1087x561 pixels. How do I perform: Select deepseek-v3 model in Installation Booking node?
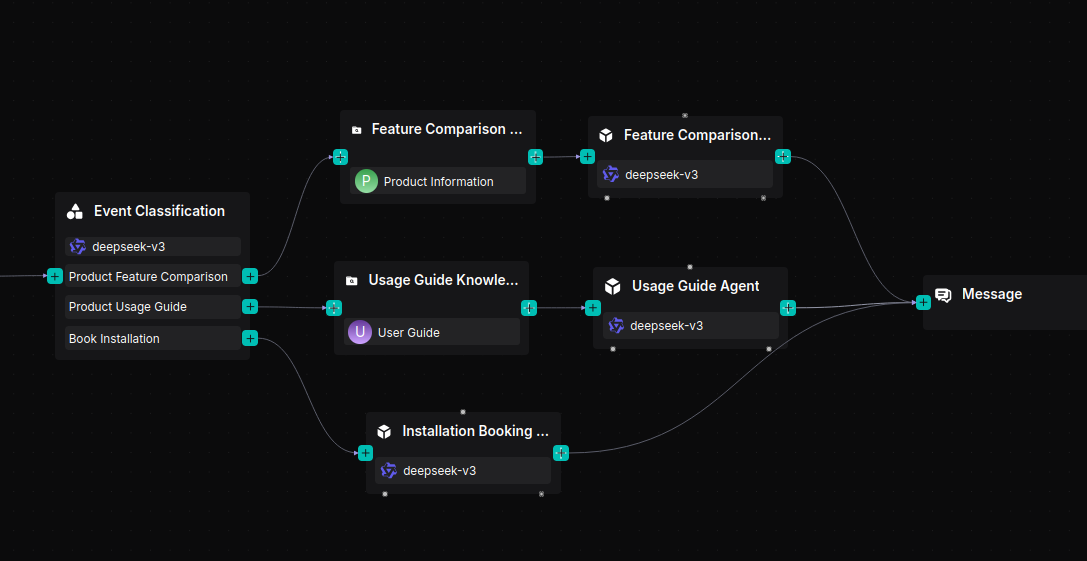coord(462,471)
